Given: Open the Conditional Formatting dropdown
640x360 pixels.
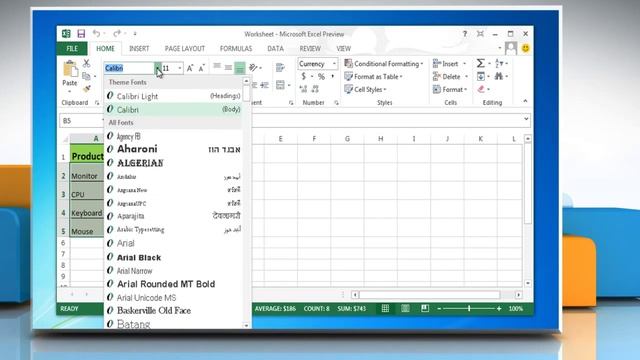Looking at the screenshot, I should coord(383,64).
